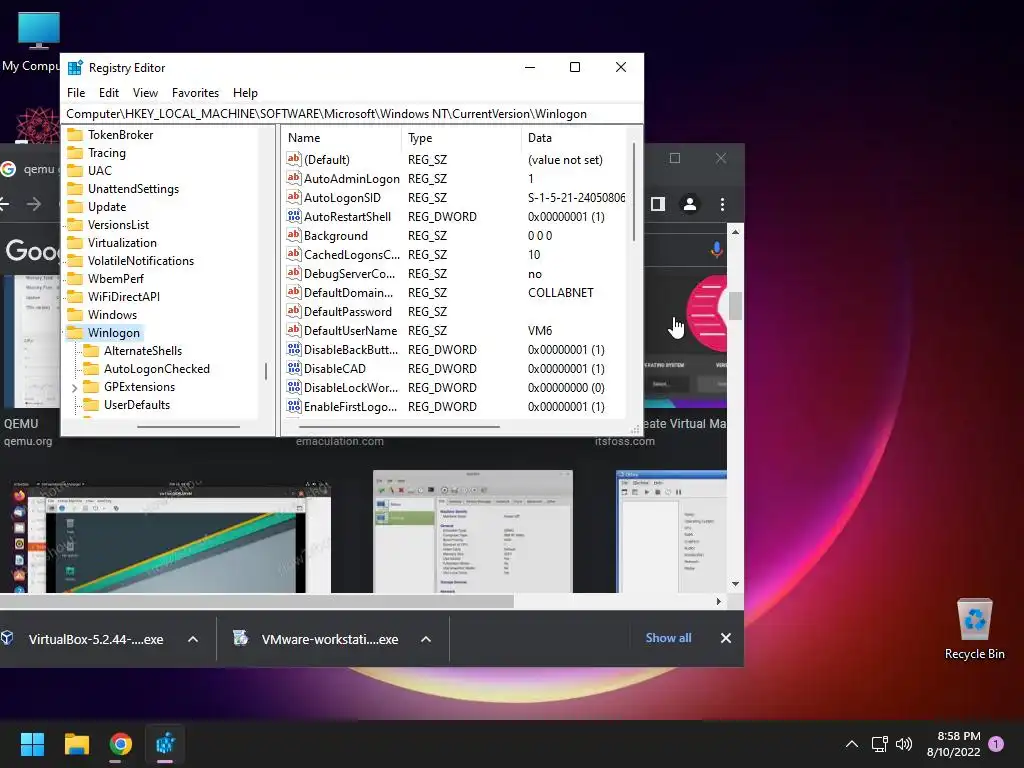This screenshot has height=768, width=1024.
Task: Click the registry path address bar
Action: coord(351,114)
